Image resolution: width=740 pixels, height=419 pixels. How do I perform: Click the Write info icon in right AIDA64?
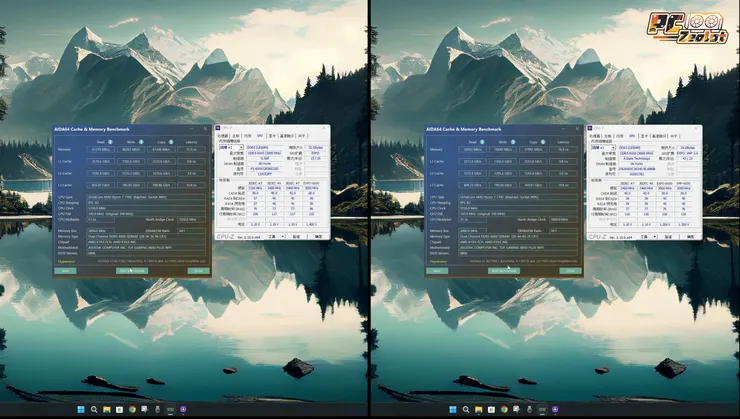tap(513, 142)
